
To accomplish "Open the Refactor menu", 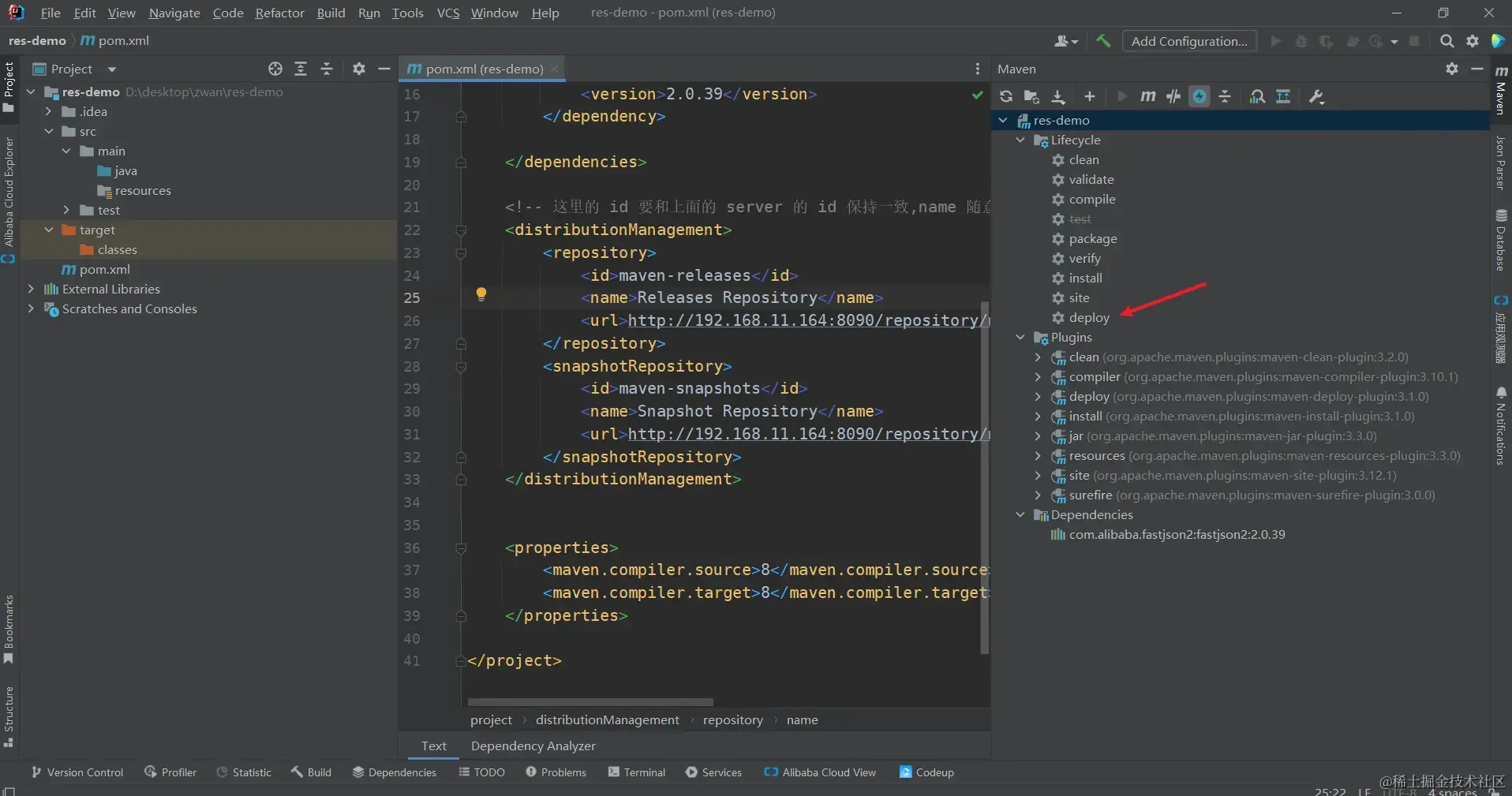I will 279,13.
